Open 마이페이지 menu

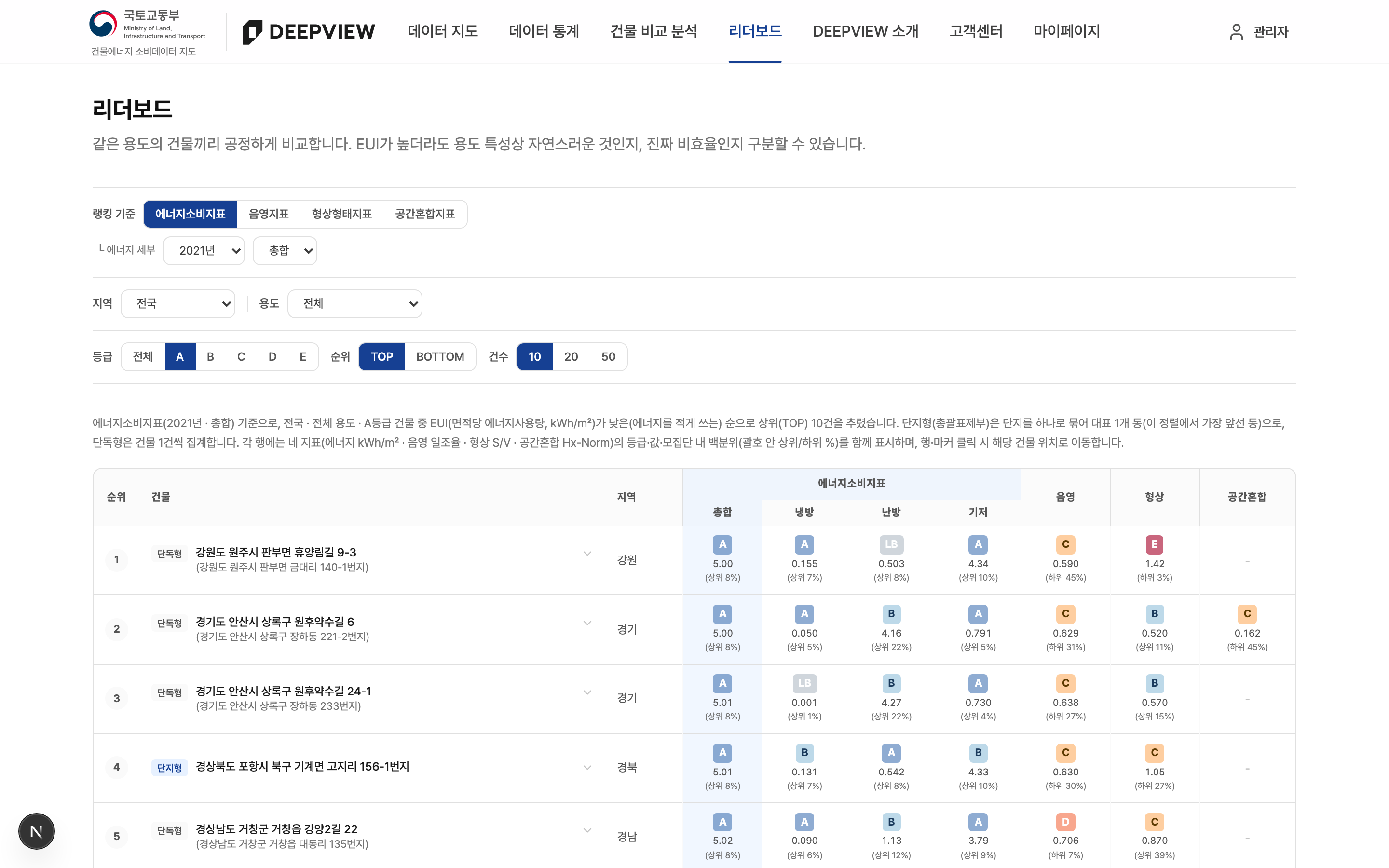(1066, 31)
